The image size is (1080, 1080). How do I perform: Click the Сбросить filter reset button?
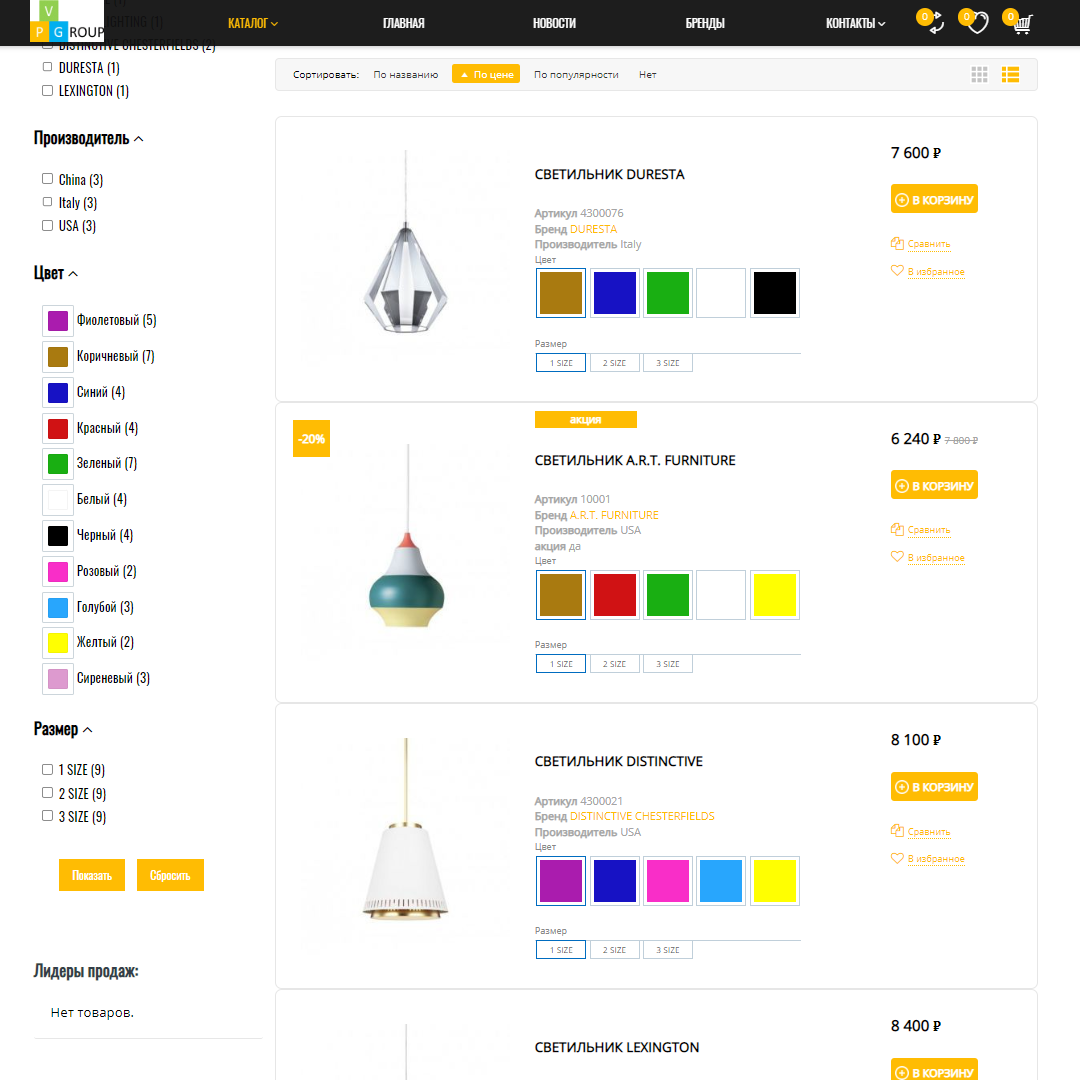(170, 875)
